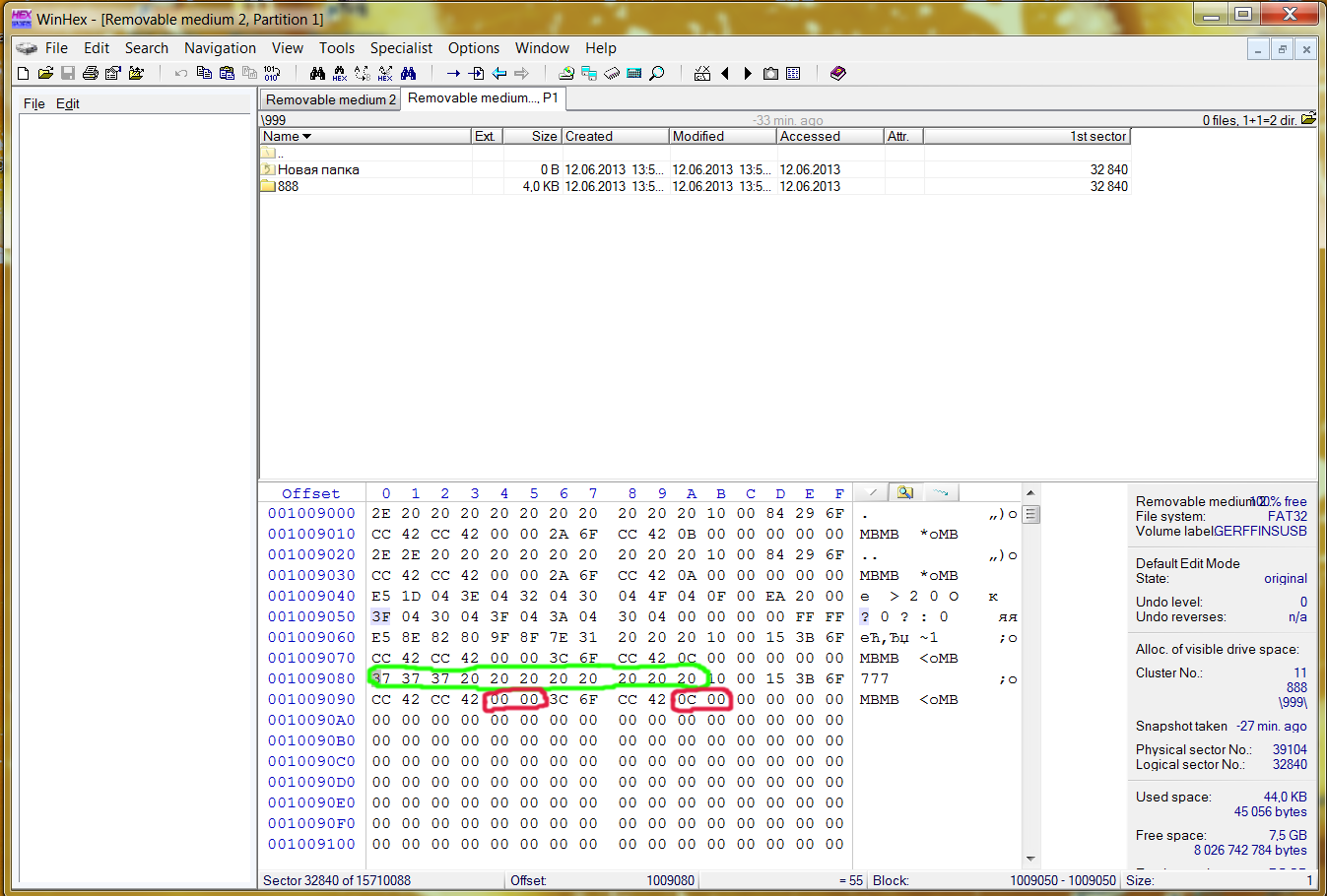Click the dropdown arrow above text column
This screenshot has height=896, width=1327.
871,492
